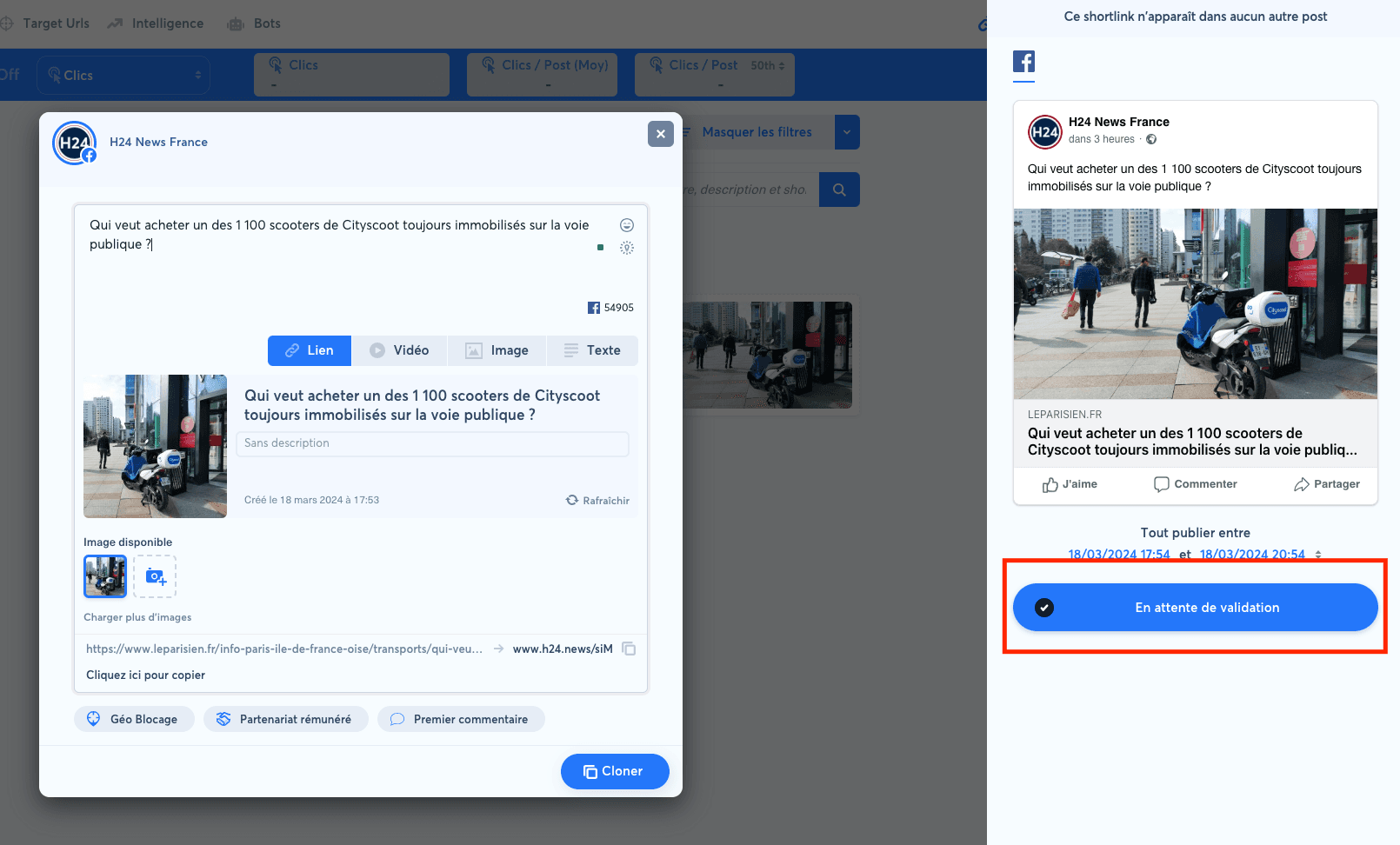Click the 'Tout publier entre' label

pyautogui.click(x=1196, y=533)
